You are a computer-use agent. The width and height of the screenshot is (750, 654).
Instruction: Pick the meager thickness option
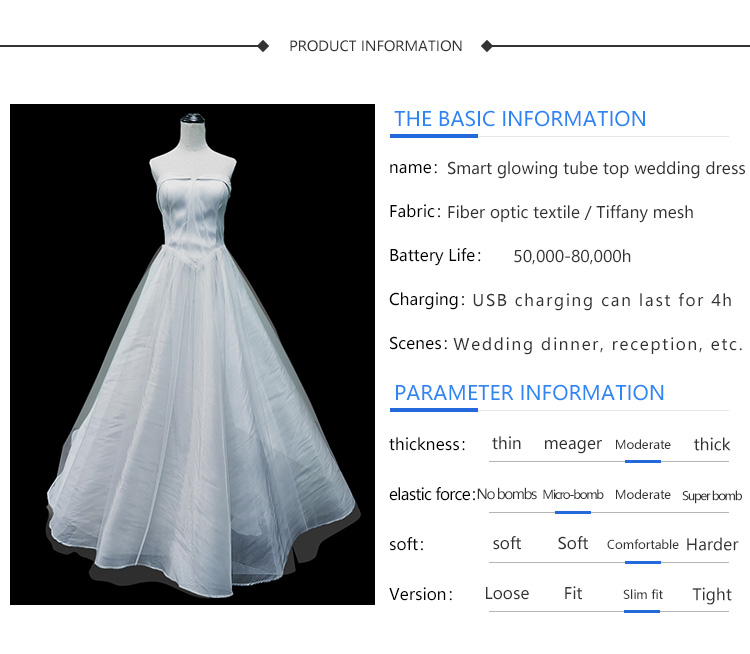[572, 444]
